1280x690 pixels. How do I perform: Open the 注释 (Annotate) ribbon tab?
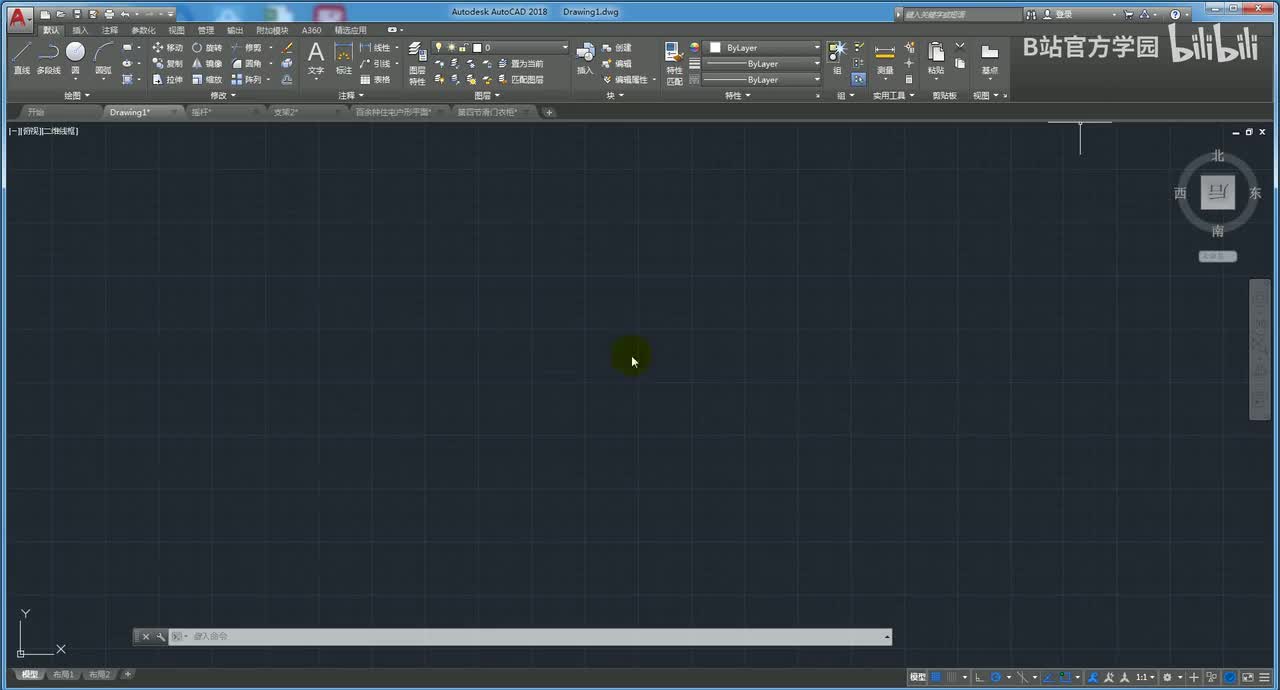point(110,30)
